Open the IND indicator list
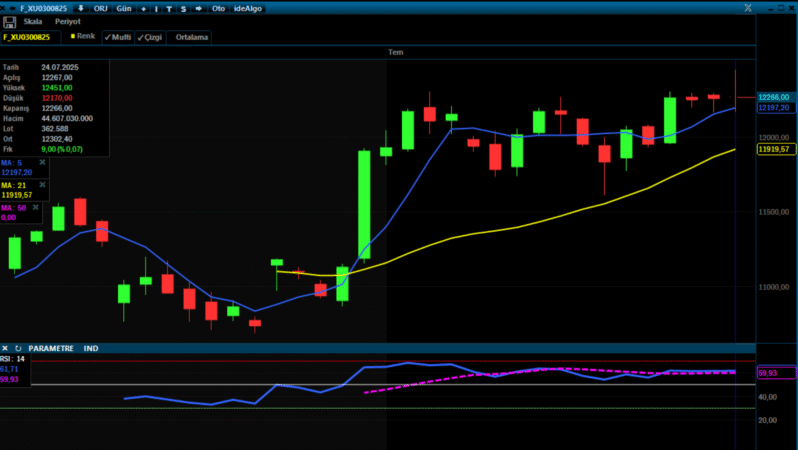This screenshot has height=450, width=798. (91, 348)
